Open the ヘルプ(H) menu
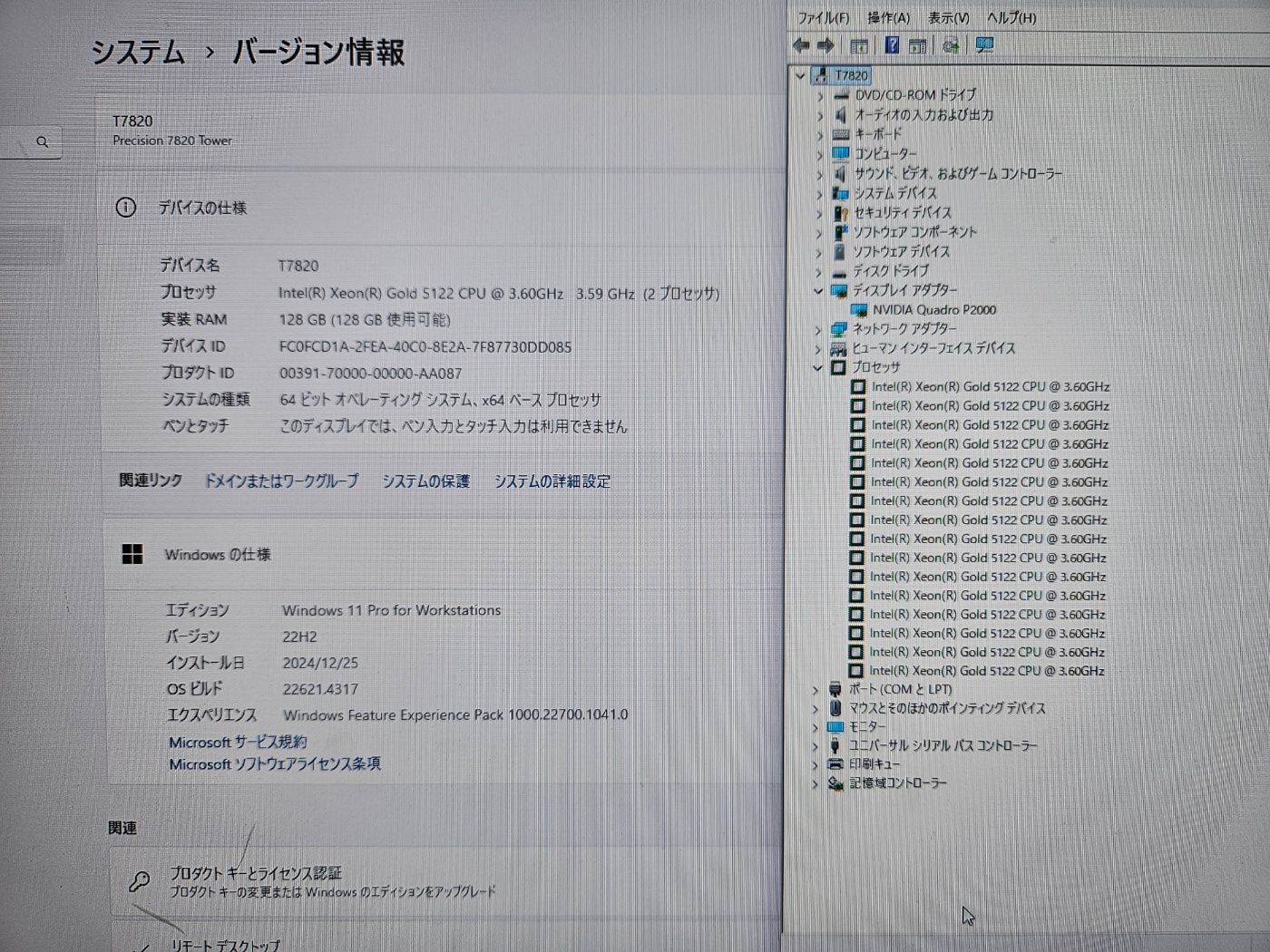The width and height of the screenshot is (1270, 952). point(1011,18)
